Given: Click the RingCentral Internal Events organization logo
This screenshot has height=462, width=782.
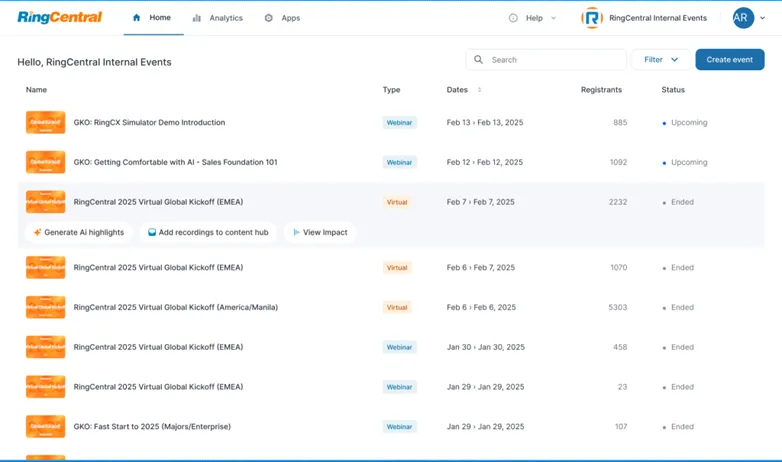Looking at the screenshot, I should [x=592, y=18].
